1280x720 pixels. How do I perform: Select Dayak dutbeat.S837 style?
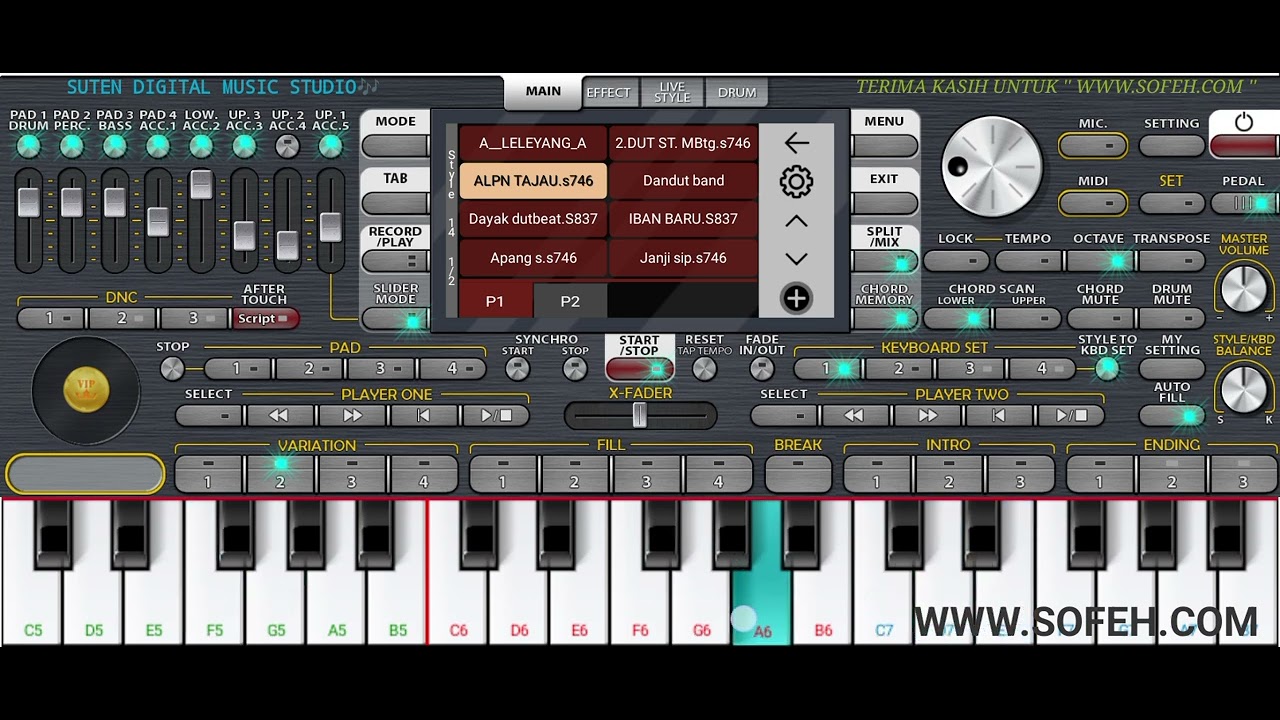(533, 219)
